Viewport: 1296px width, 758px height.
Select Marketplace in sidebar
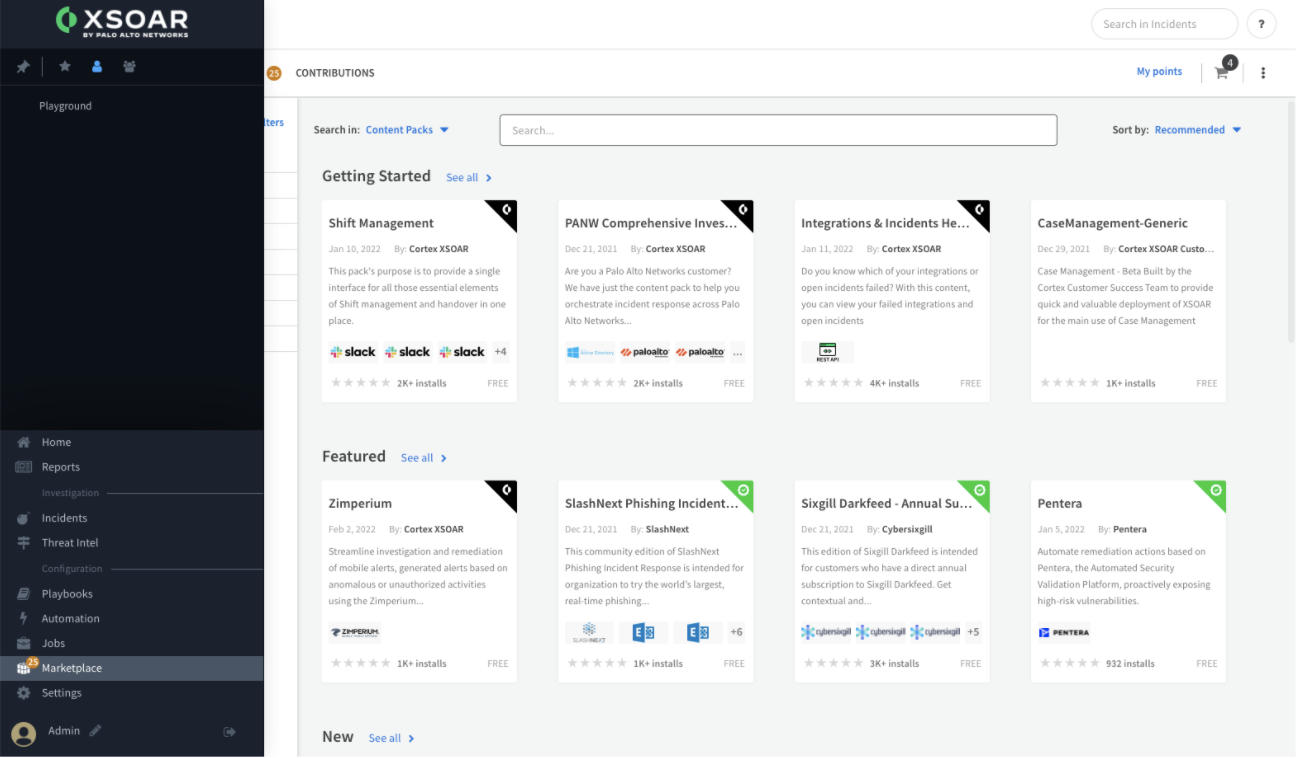(x=132, y=668)
